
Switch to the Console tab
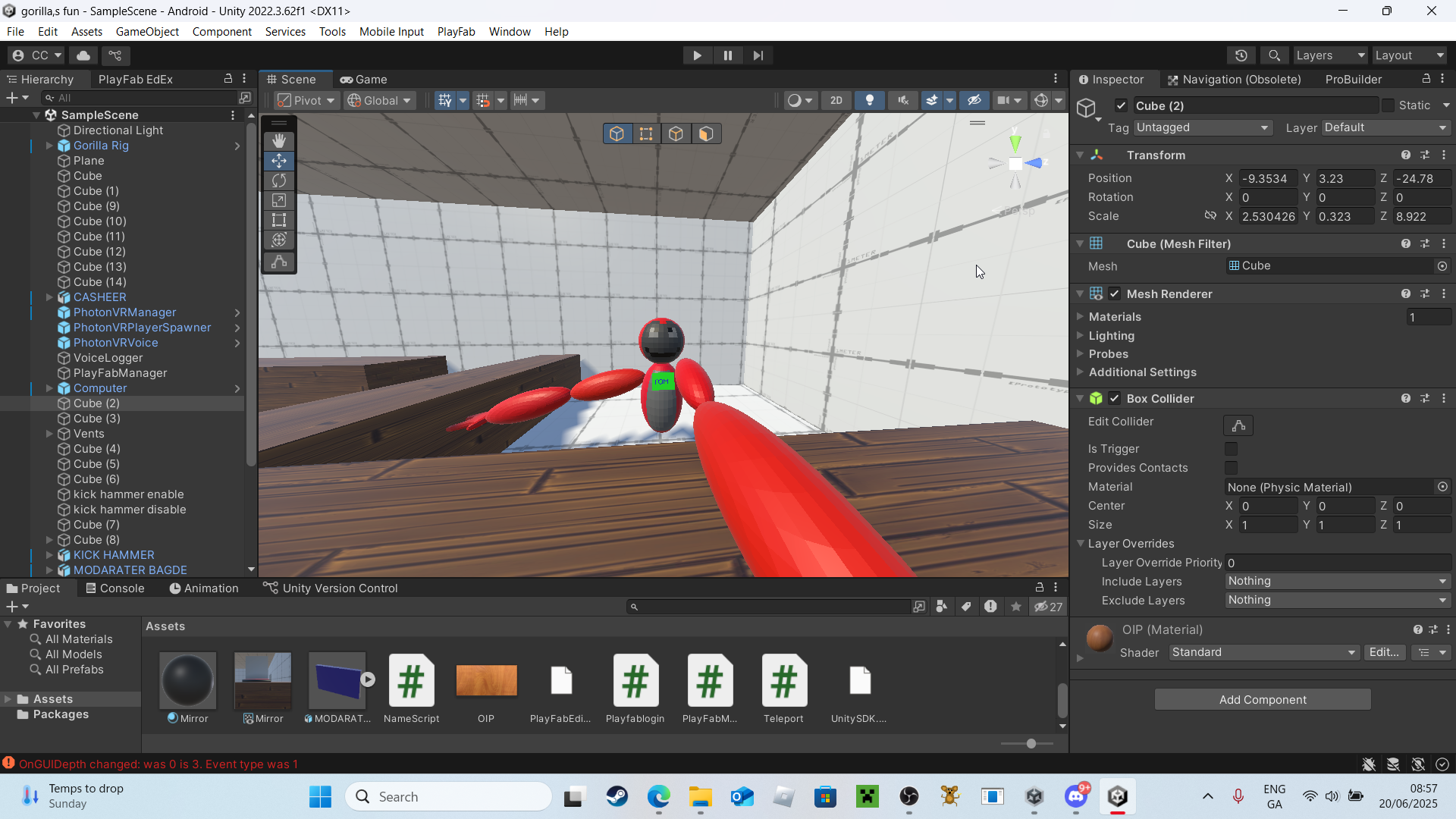coord(115,588)
